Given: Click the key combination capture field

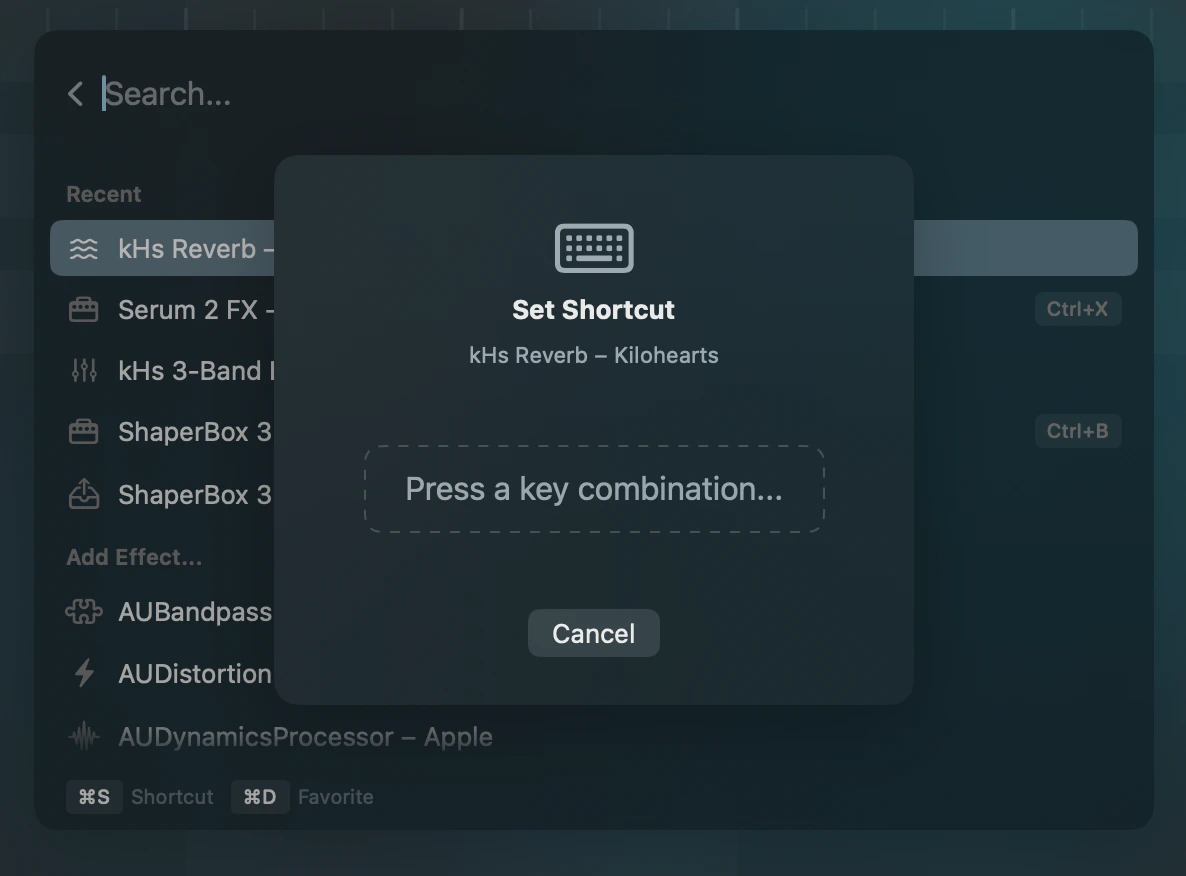Looking at the screenshot, I should point(594,489).
